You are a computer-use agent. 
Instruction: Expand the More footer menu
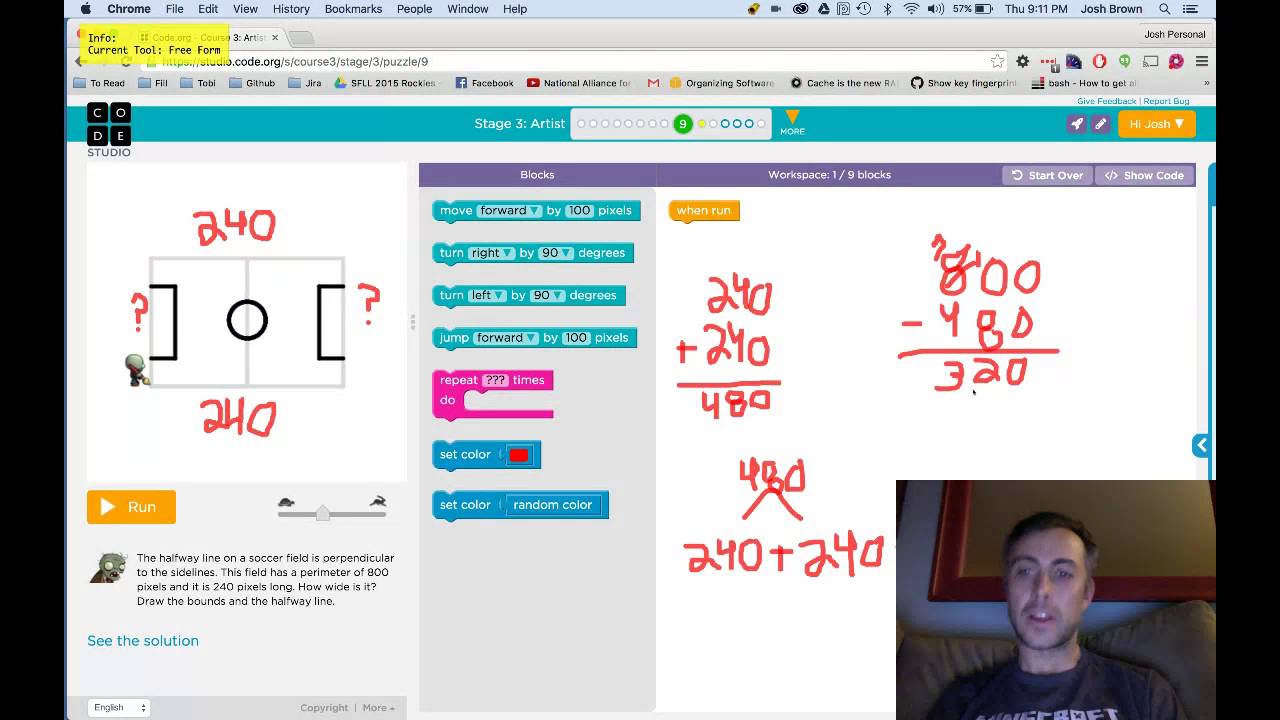coord(378,707)
